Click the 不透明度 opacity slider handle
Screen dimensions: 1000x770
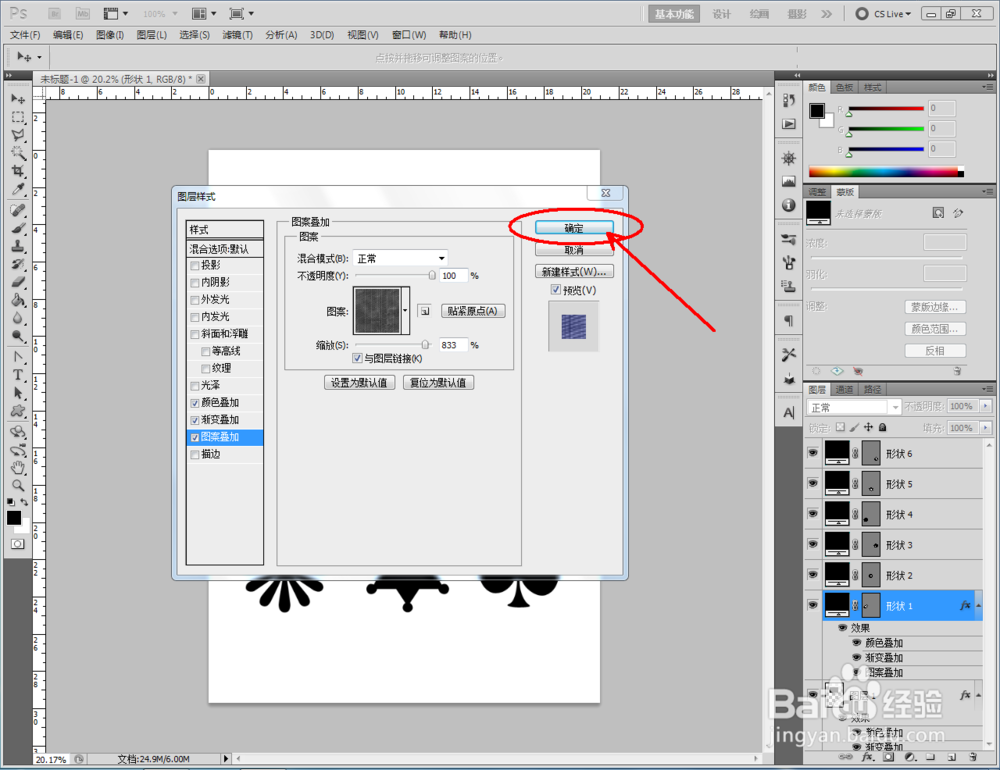(x=432, y=275)
